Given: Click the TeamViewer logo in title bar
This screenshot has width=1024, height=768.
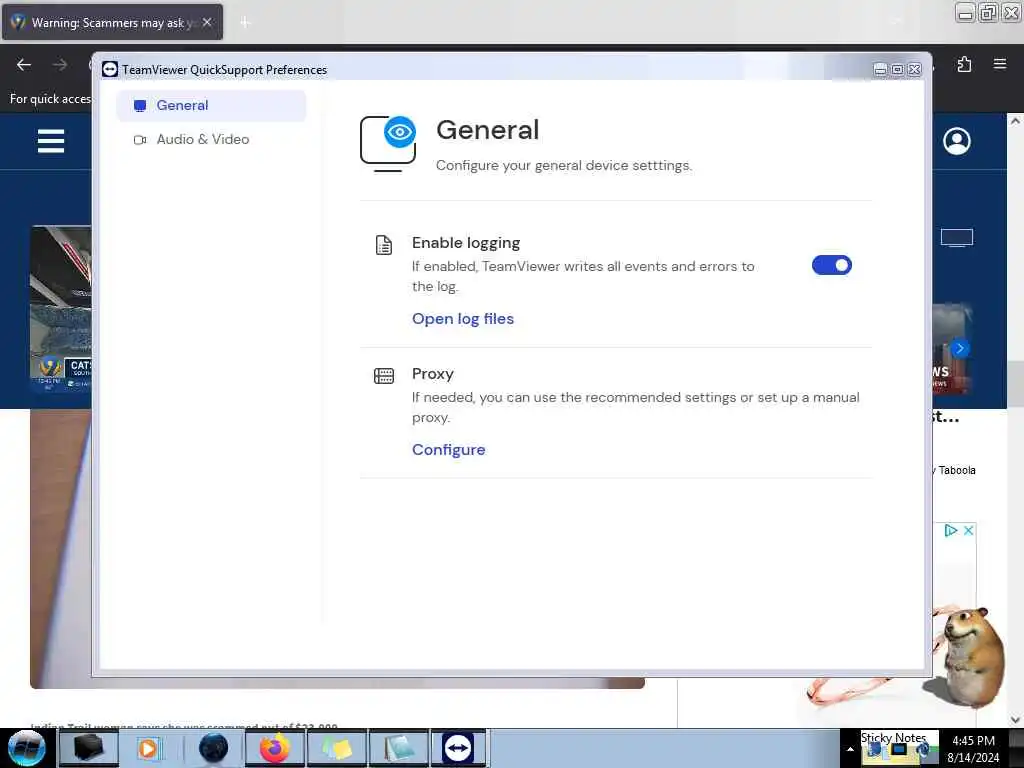Looking at the screenshot, I should tap(110, 69).
